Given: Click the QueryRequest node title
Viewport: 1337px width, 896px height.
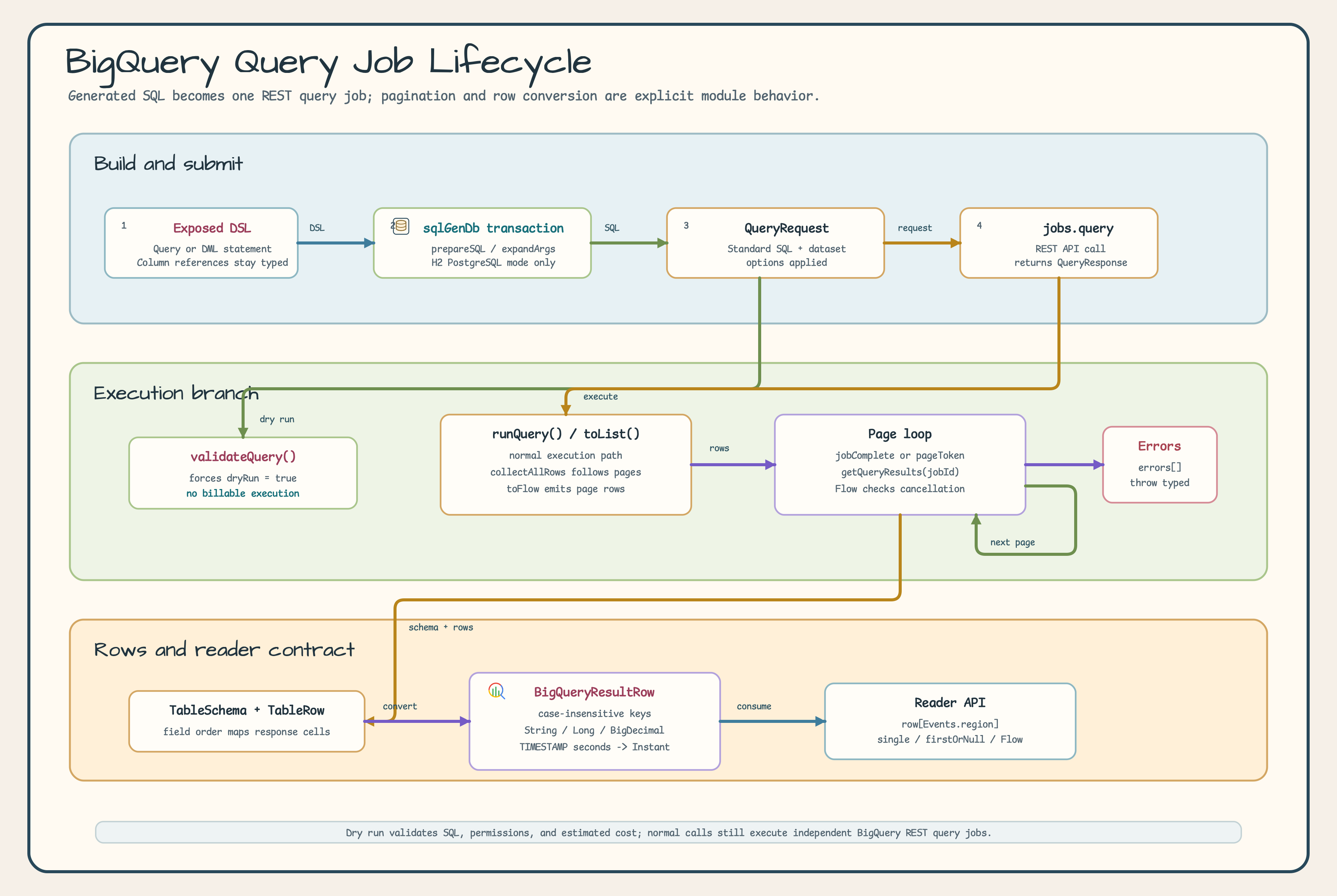Looking at the screenshot, I should pos(786,229).
